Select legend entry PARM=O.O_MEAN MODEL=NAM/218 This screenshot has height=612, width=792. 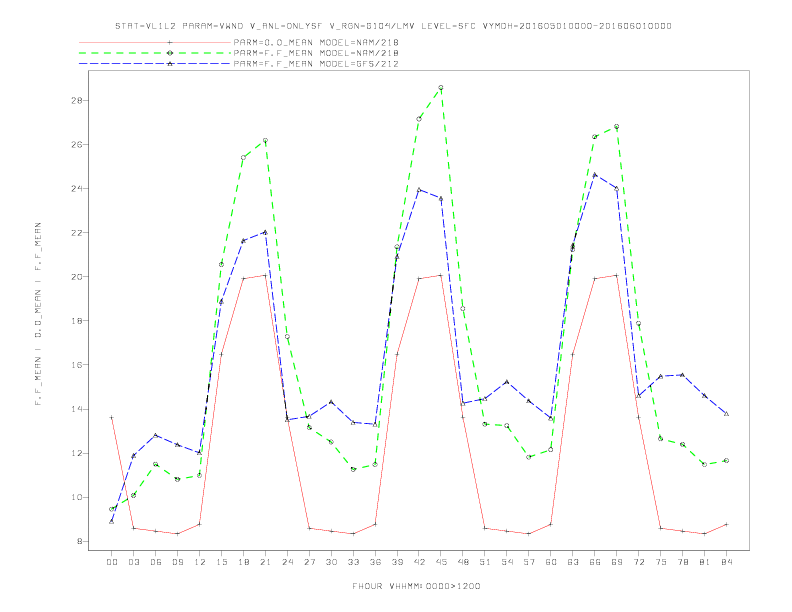click(x=316, y=42)
